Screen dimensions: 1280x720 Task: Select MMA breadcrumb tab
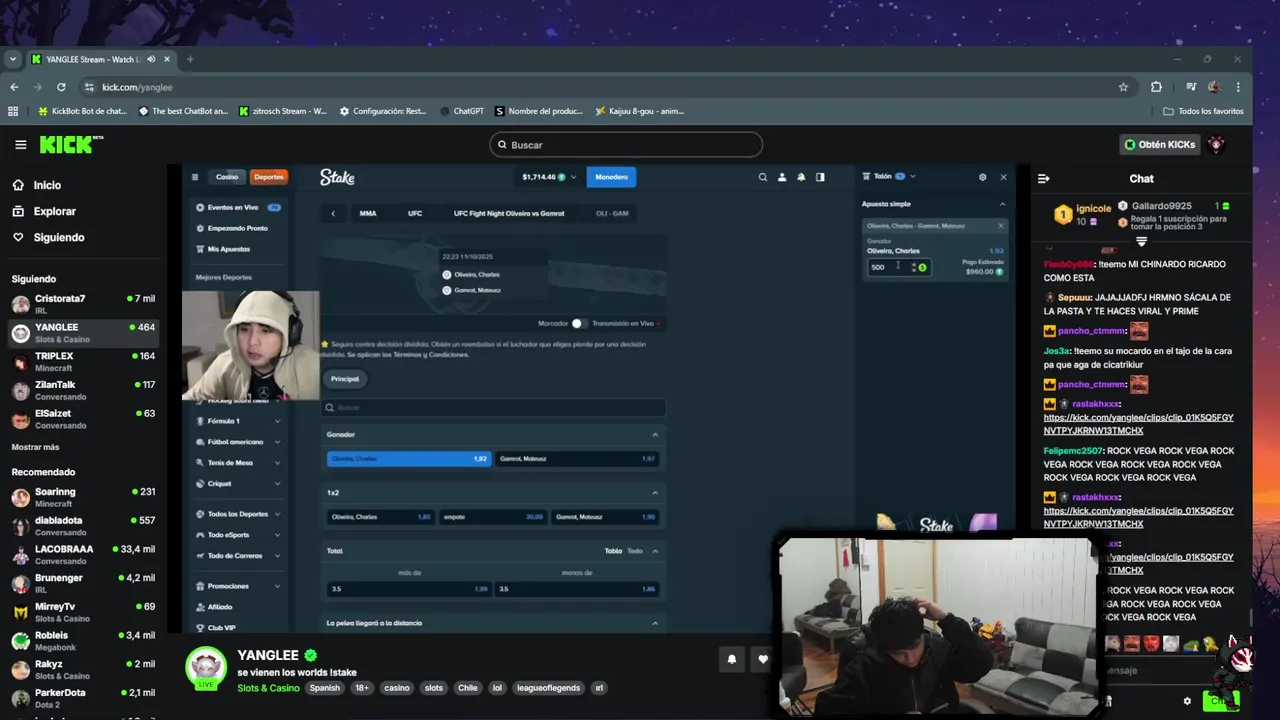tap(368, 213)
